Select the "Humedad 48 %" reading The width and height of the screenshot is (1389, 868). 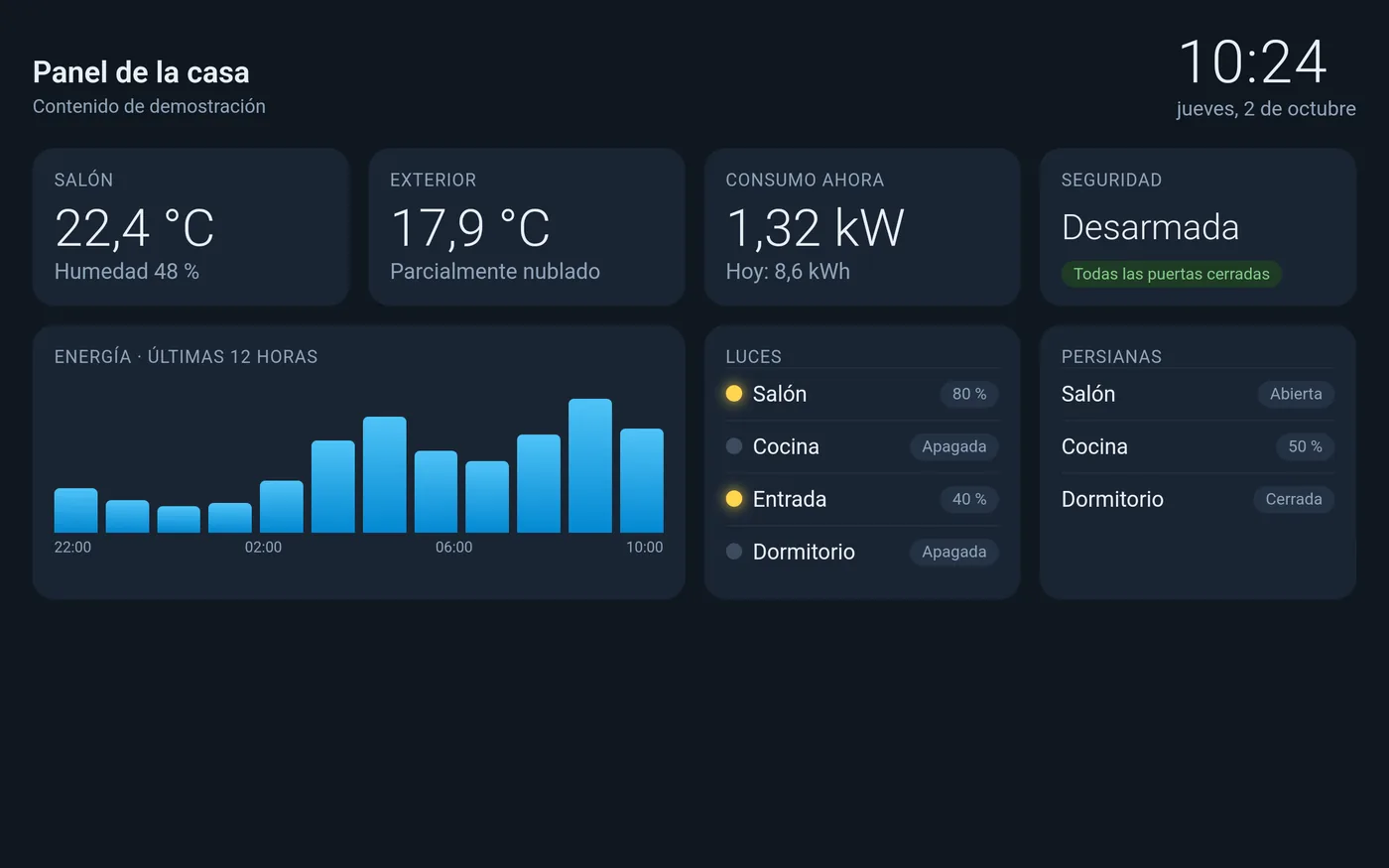(x=127, y=272)
